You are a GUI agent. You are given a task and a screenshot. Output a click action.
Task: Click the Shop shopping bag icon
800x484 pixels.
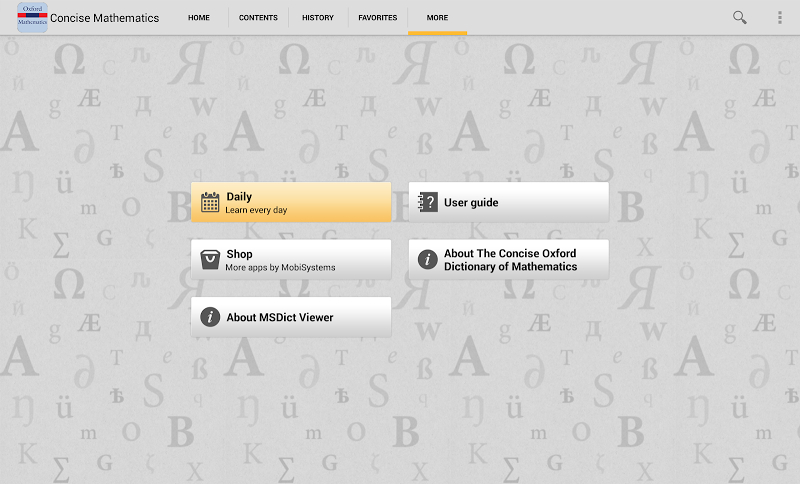click(210, 260)
